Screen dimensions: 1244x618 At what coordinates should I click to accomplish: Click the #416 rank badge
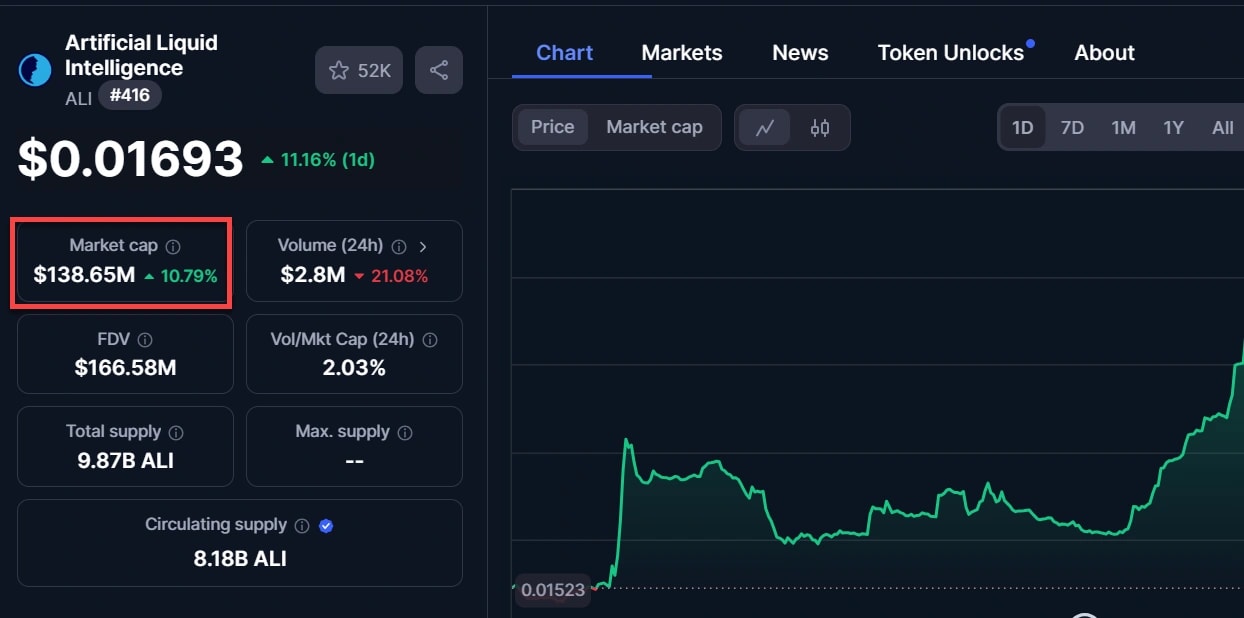click(130, 96)
